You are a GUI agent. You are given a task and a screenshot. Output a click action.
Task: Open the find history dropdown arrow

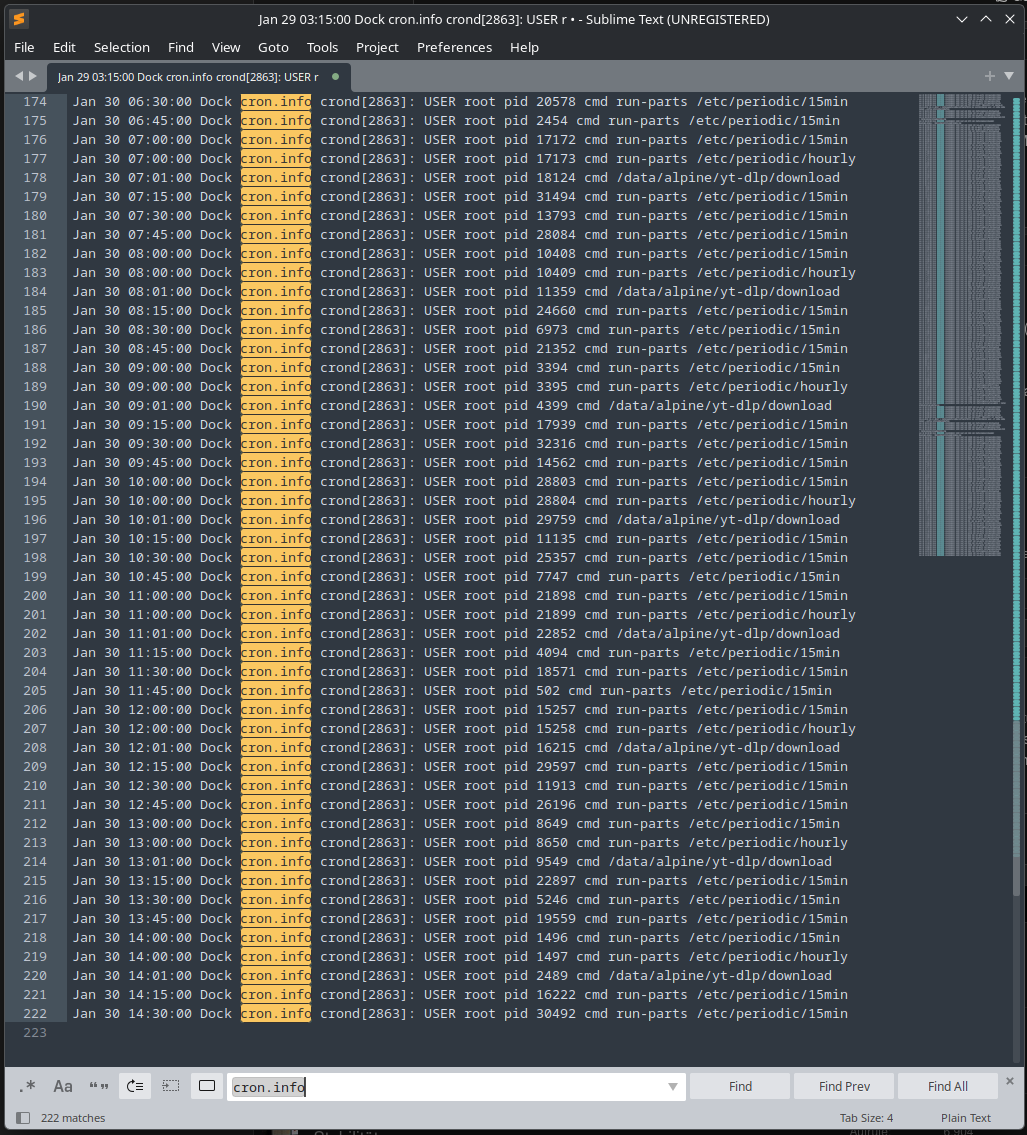[x=672, y=1087]
